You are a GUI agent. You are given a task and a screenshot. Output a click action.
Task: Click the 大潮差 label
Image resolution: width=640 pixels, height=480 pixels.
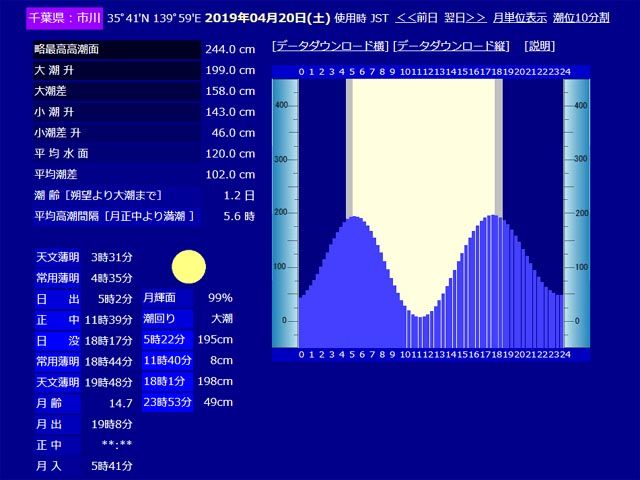[51, 91]
